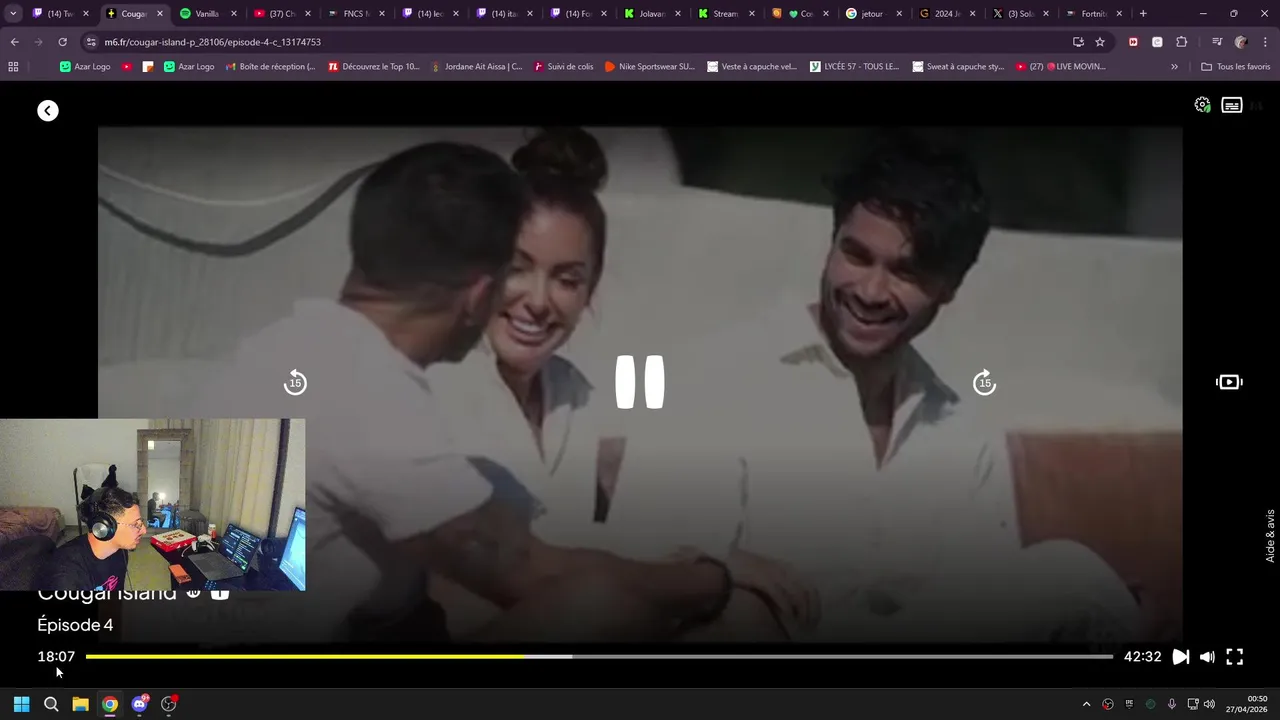Enter fullscreen mode in the player
Image resolution: width=1280 pixels, height=720 pixels.
point(1235,657)
